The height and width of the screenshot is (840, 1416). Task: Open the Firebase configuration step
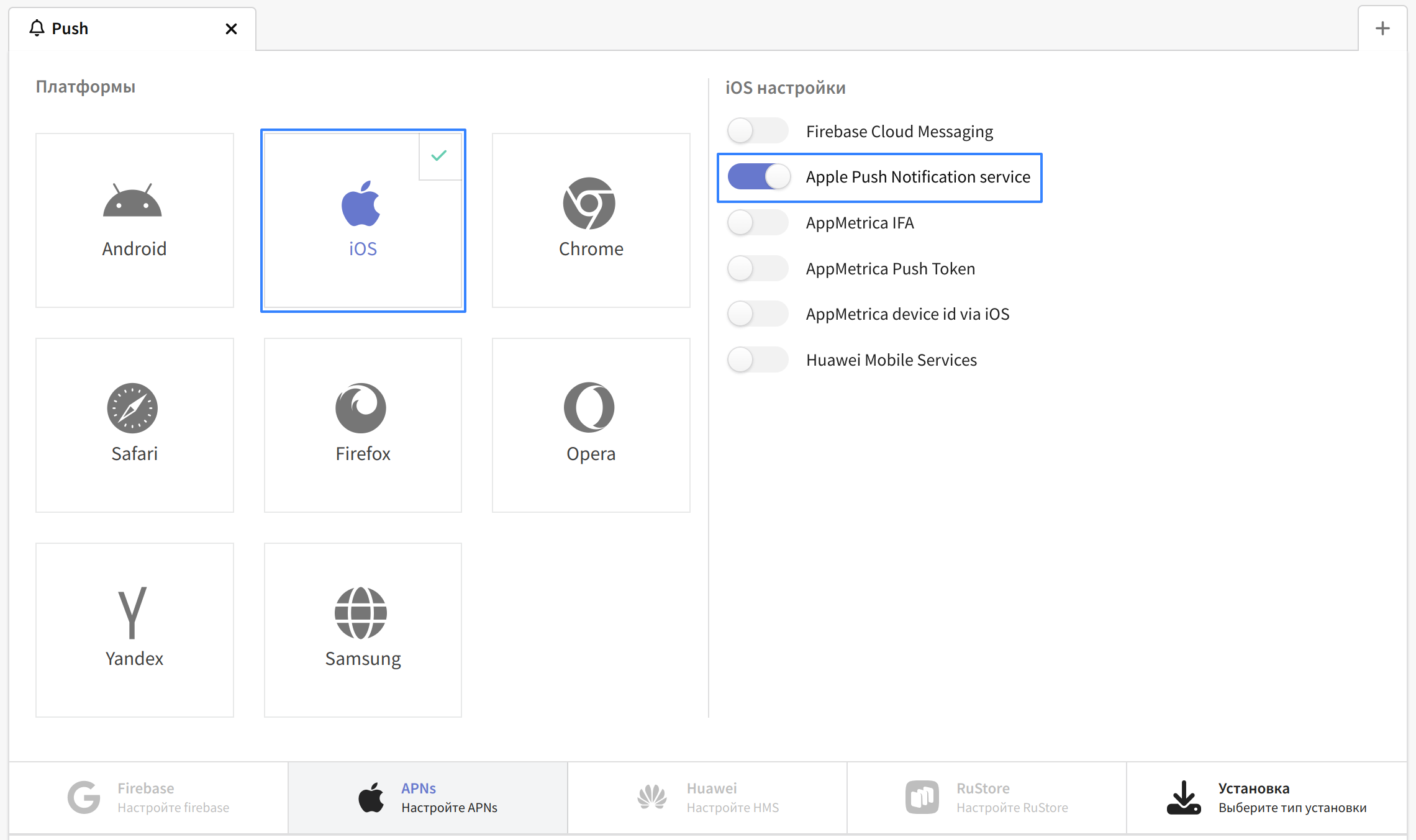tap(148, 798)
